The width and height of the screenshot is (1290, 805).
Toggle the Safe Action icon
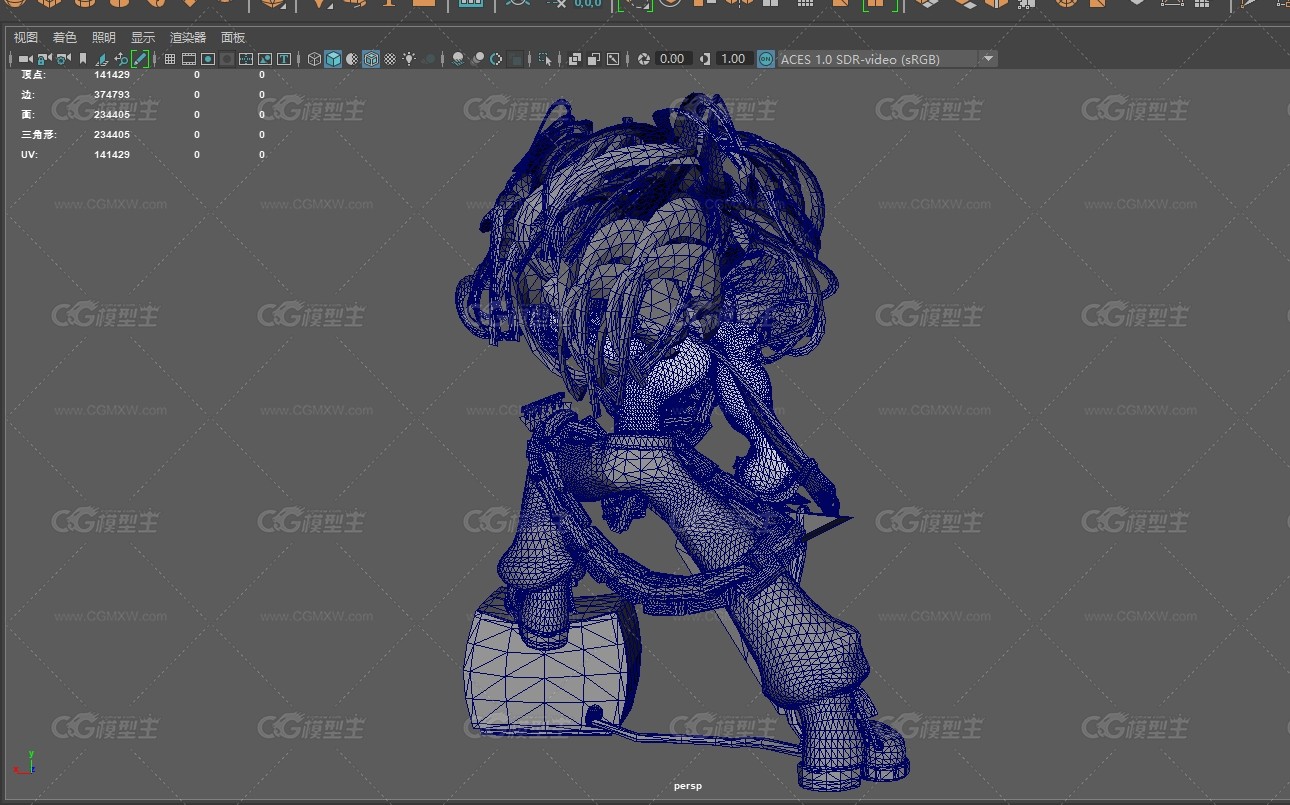coord(265,59)
